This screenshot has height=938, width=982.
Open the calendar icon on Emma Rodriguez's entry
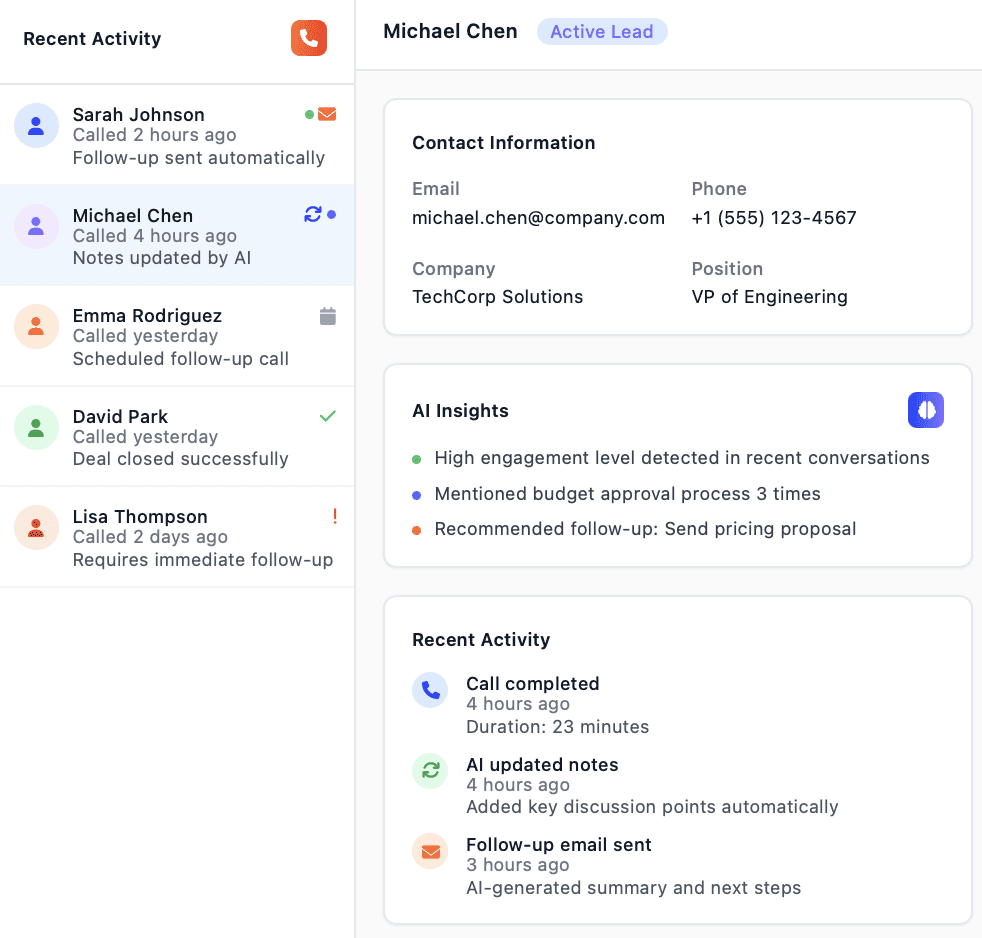pyautogui.click(x=328, y=316)
